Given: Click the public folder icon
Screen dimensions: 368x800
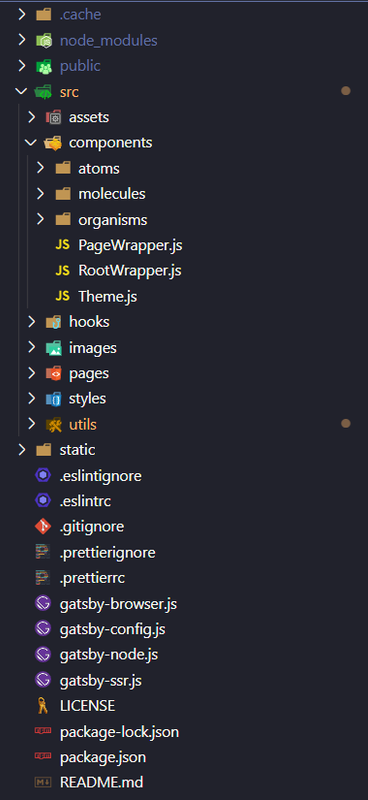Looking at the screenshot, I should (44, 66).
